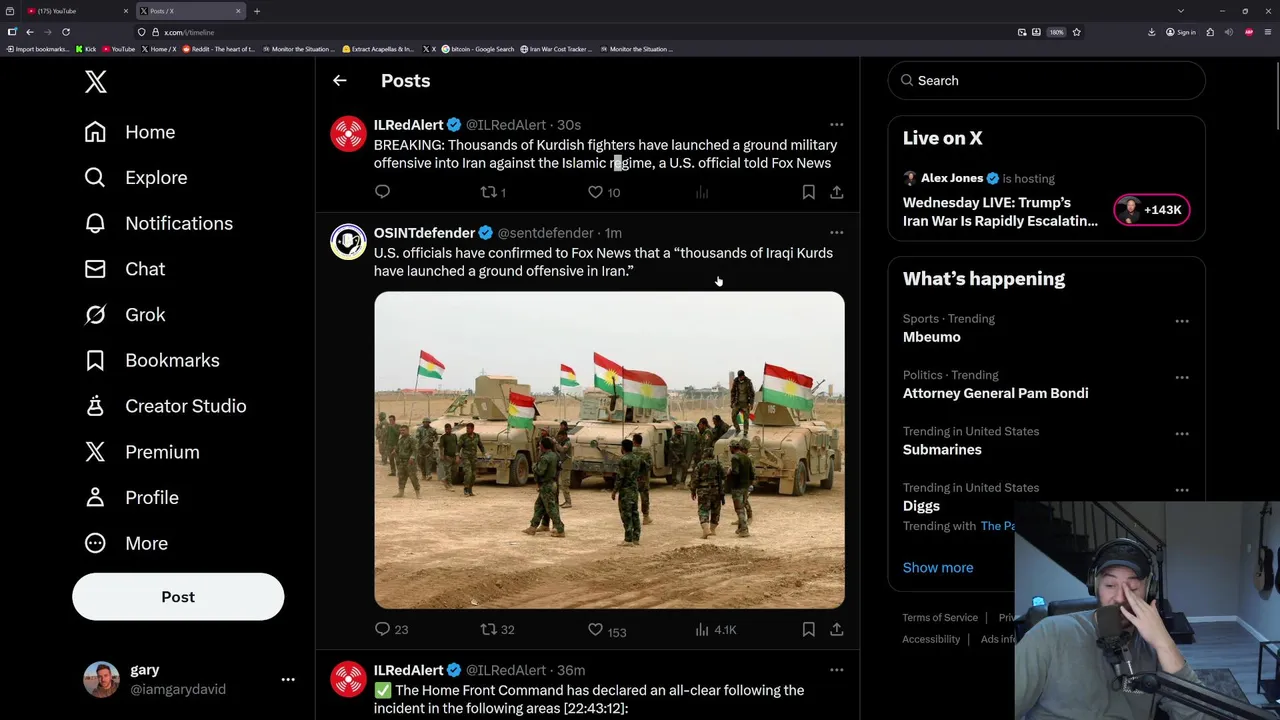The width and height of the screenshot is (1280, 720).
Task: Click the back arrow beside Posts
Action: 340,81
